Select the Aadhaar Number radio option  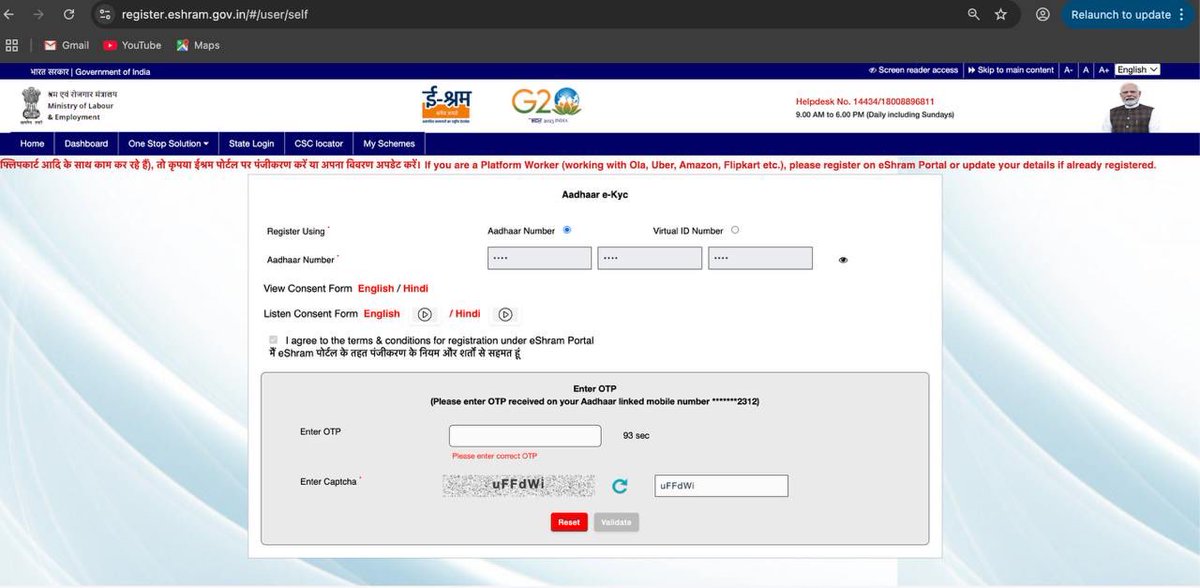567,230
